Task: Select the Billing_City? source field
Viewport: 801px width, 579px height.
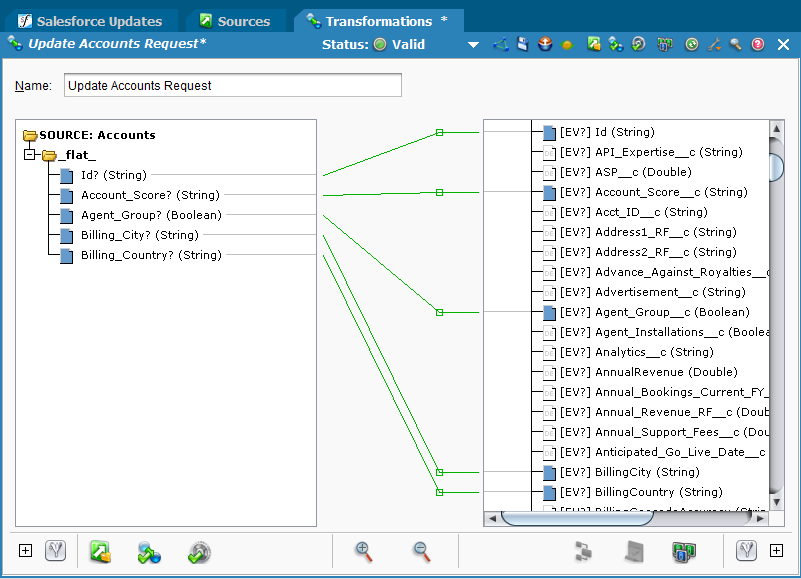Action: [x=139, y=235]
